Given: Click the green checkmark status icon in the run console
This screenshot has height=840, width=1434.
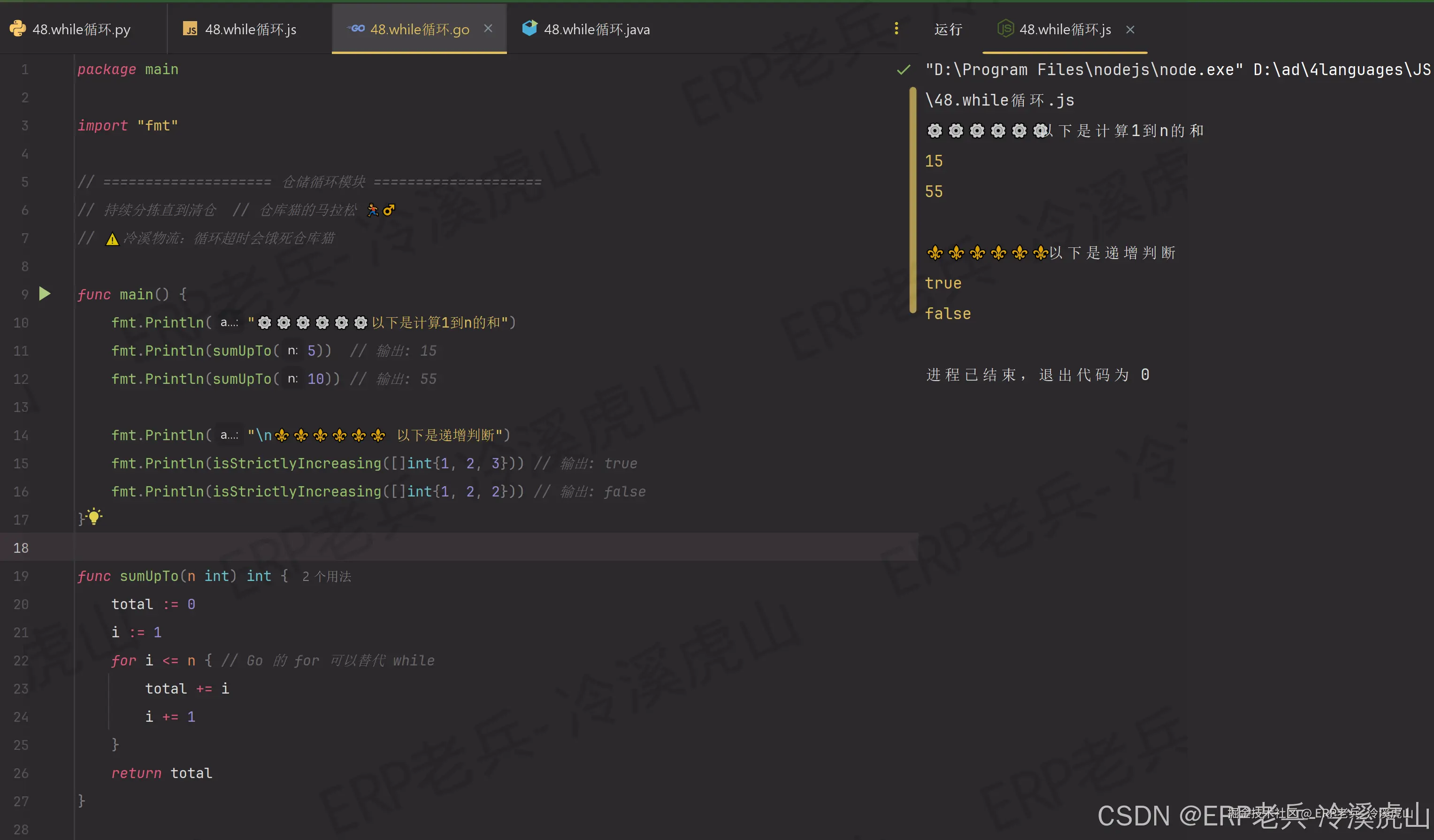Looking at the screenshot, I should [x=903, y=69].
